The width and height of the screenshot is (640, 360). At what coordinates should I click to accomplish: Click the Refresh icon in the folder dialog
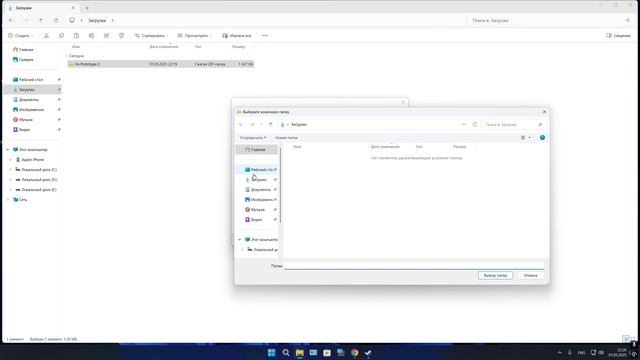click(x=475, y=124)
